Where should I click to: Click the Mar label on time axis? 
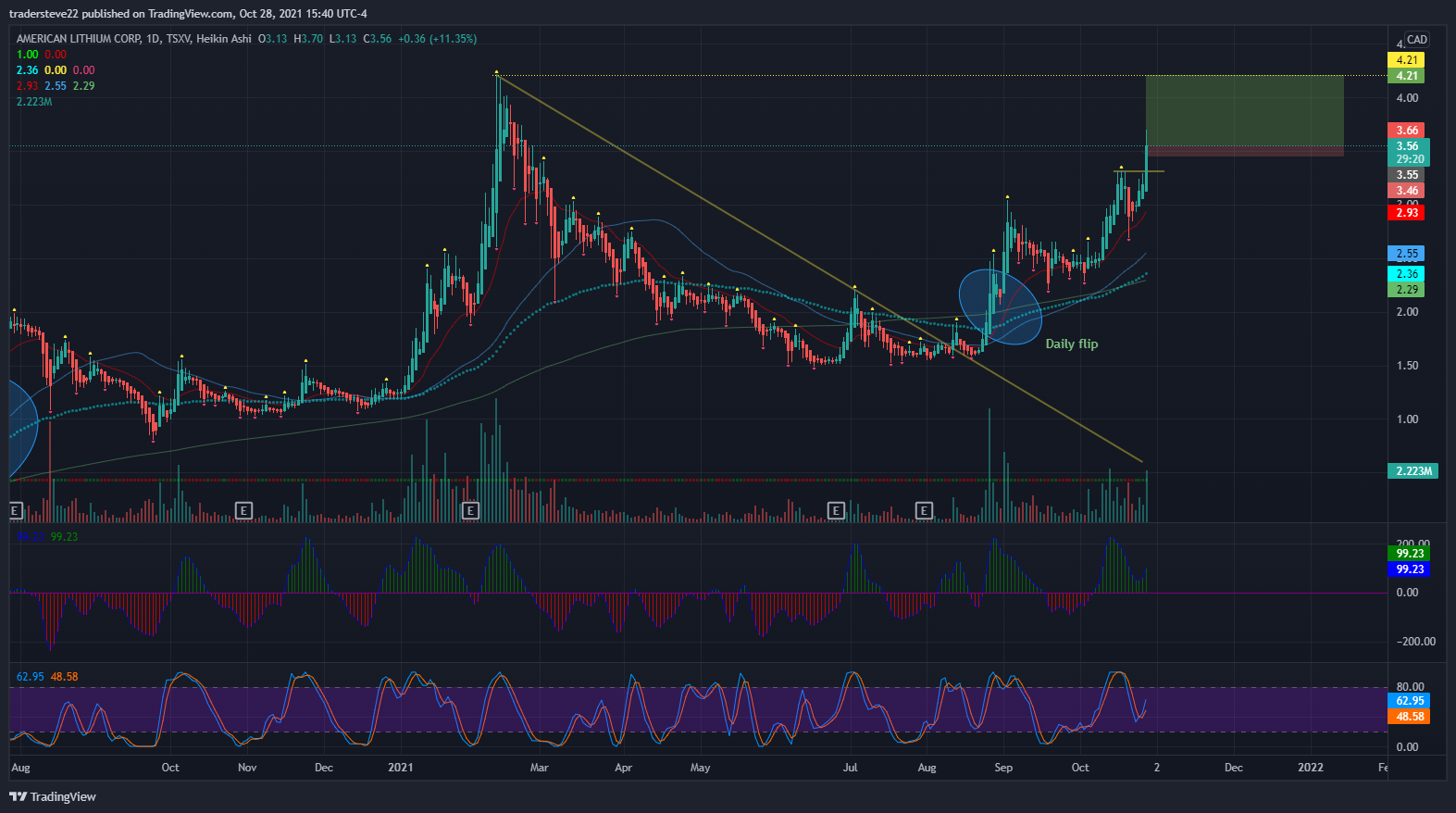click(540, 768)
